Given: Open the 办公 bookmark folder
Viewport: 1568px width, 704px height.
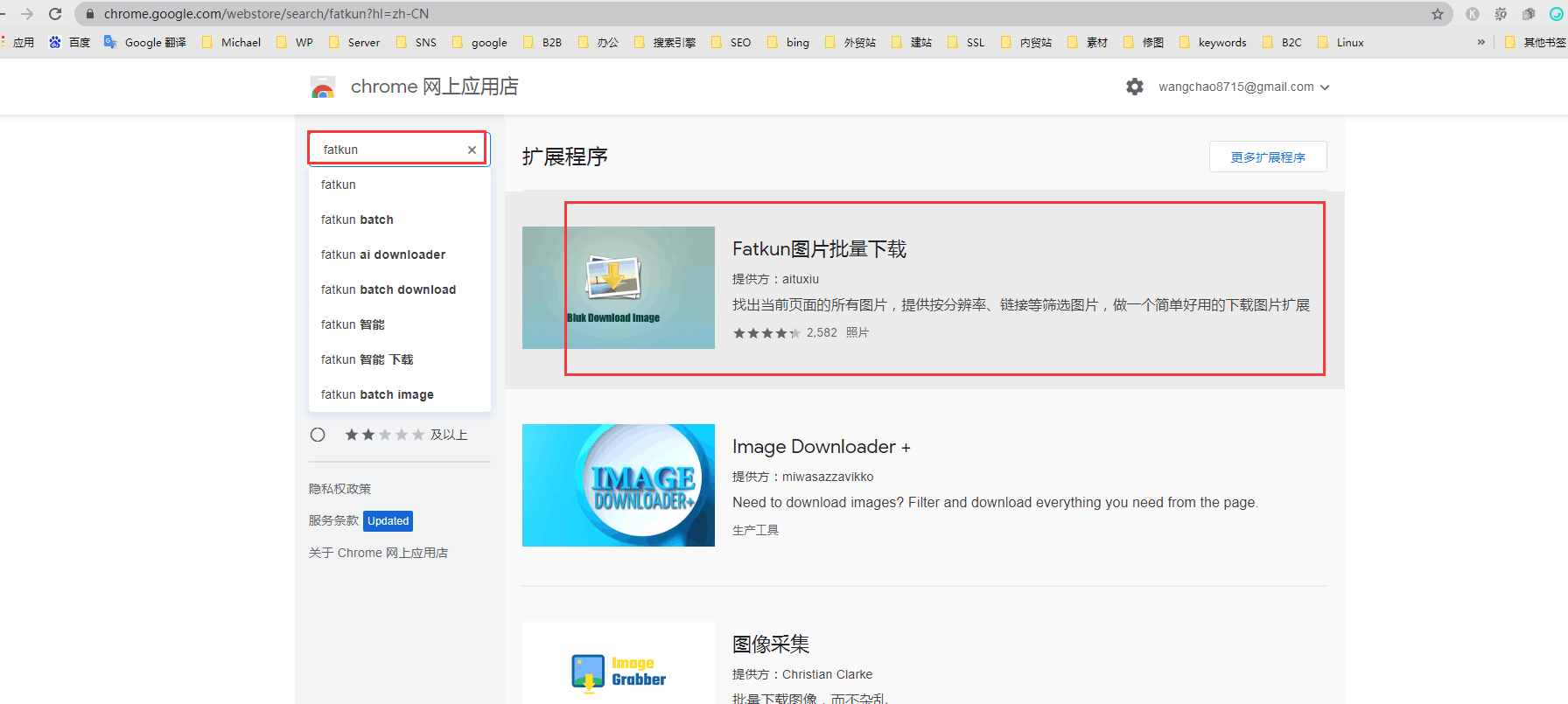Looking at the screenshot, I should [598, 42].
